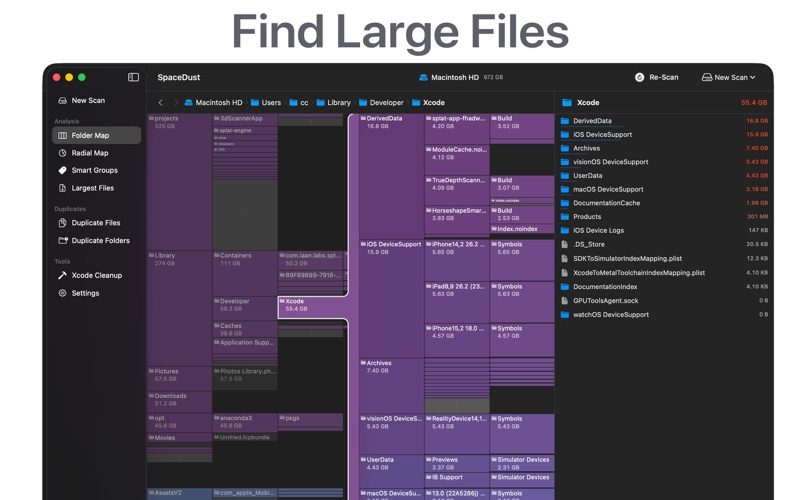Select the Containers 111 GB block
800x500 pixels.
click(x=245, y=273)
